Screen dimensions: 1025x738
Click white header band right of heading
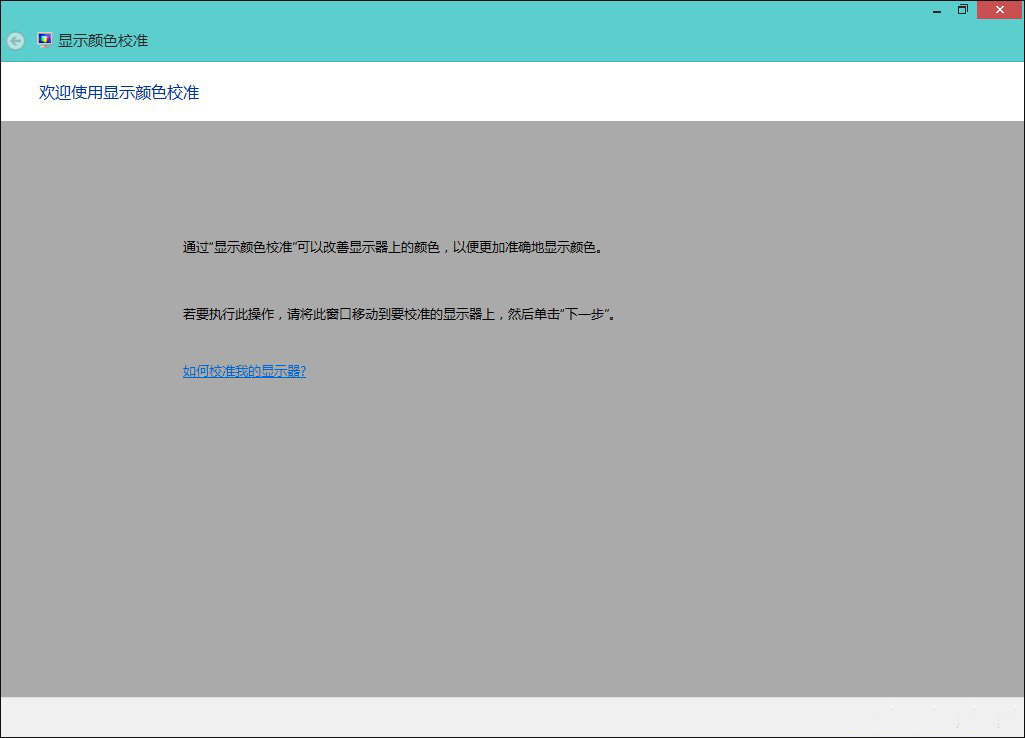coord(600,92)
